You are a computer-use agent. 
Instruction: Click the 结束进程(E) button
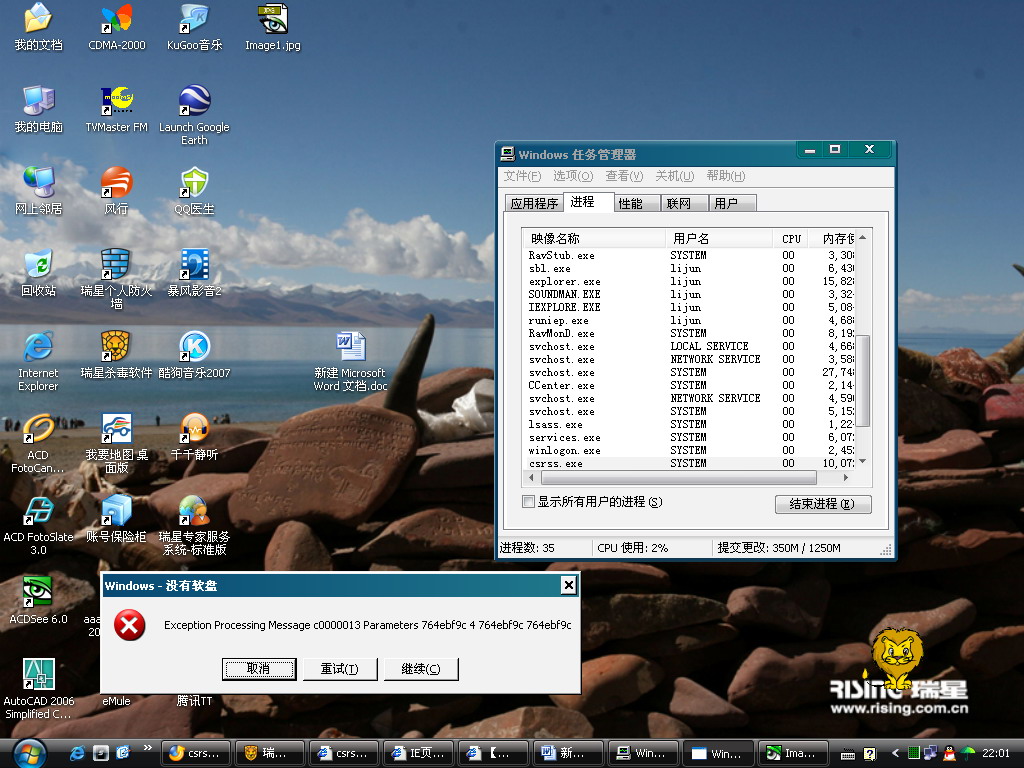[823, 504]
